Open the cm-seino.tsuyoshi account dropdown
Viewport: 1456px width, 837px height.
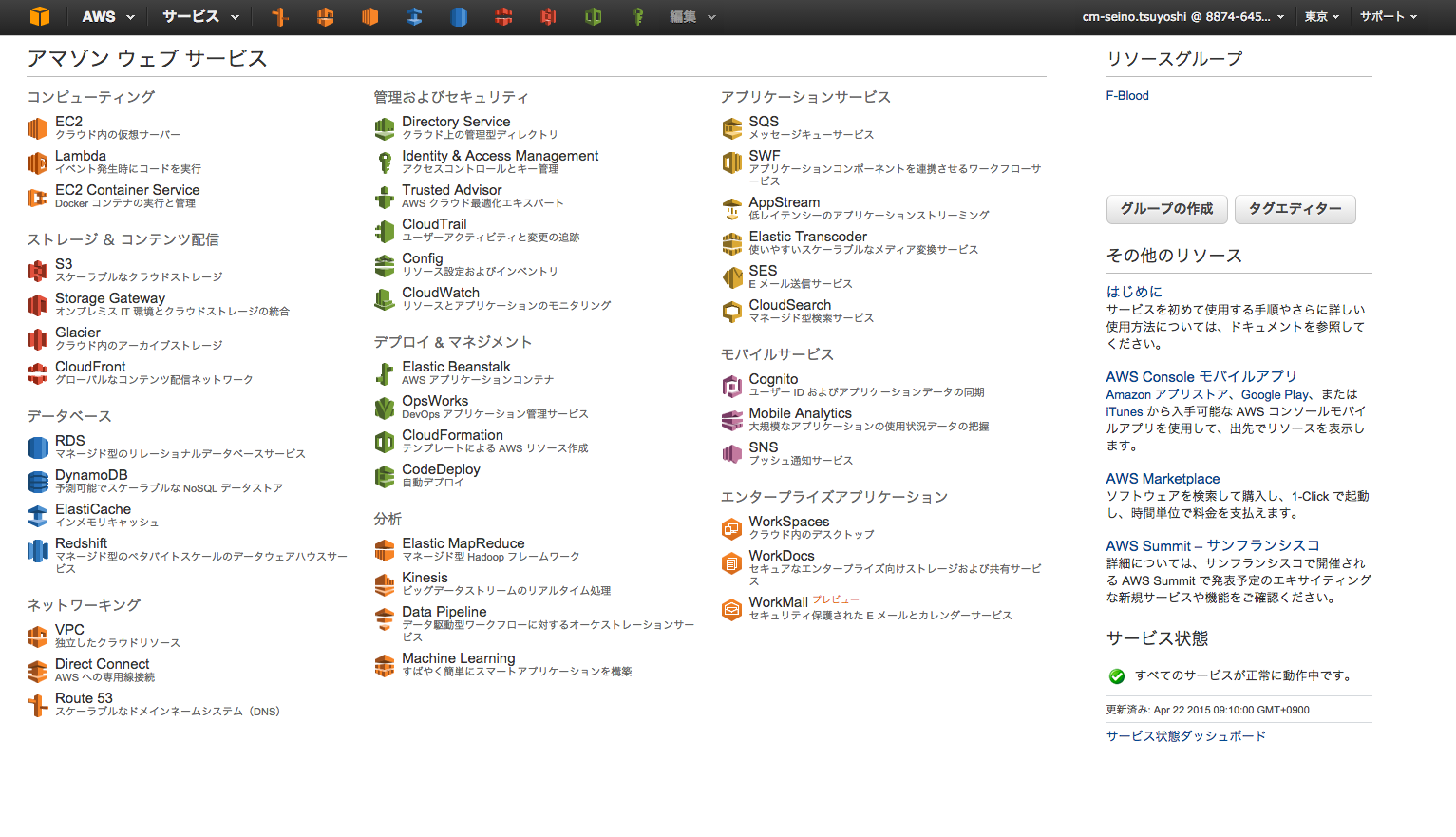point(1183,16)
